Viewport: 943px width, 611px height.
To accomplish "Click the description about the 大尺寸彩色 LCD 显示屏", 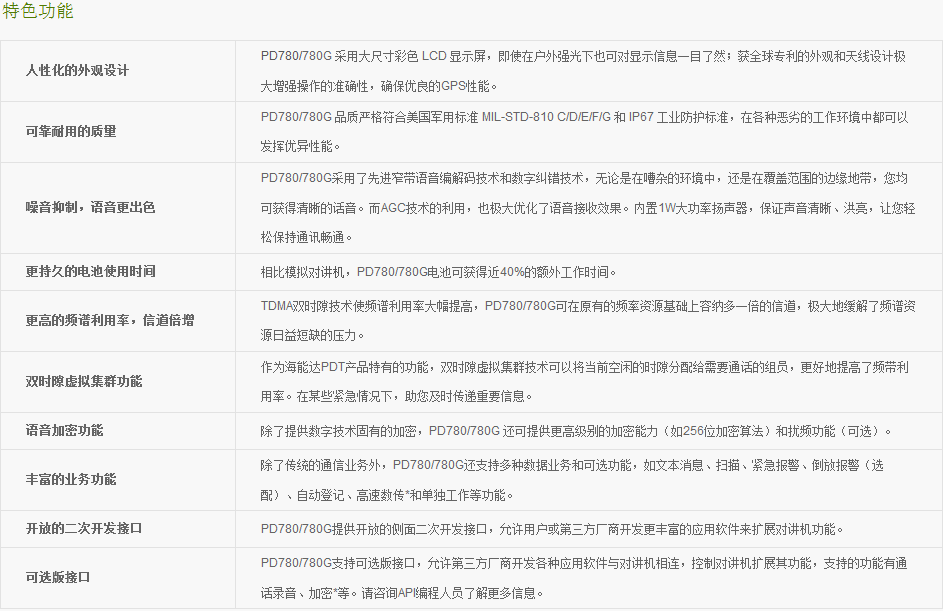I will pyautogui.click(x=583, y=71).
